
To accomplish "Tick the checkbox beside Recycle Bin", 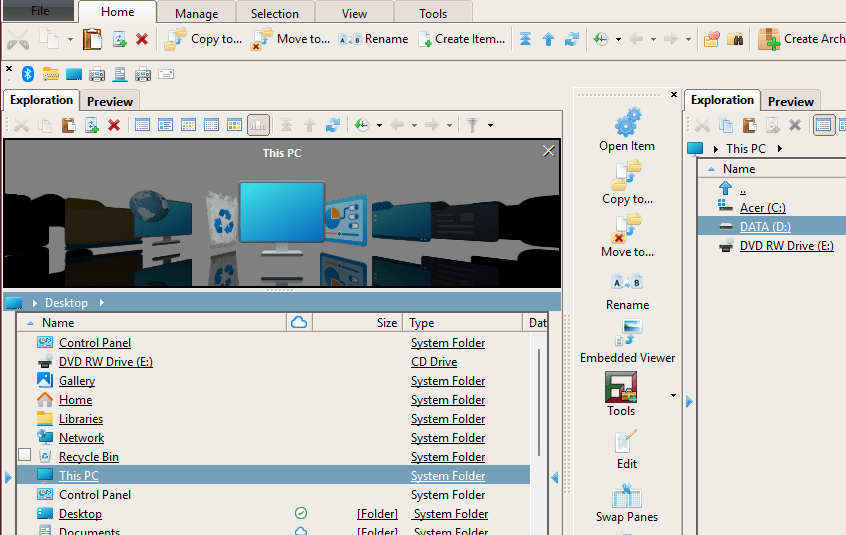I will tap(25, 456).
